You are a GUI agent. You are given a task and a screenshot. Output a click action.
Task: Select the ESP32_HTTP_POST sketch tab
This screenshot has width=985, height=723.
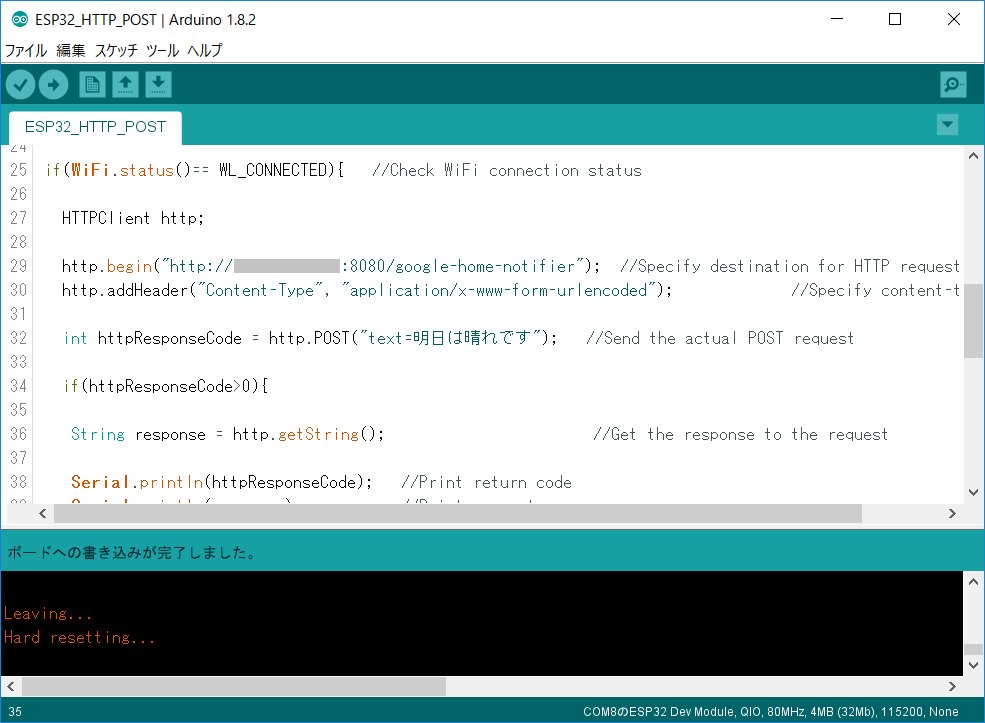tap(95, 127)
